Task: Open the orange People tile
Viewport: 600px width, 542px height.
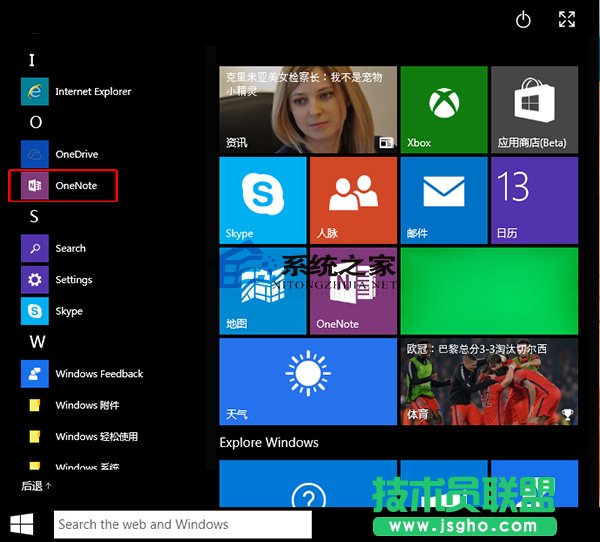Action: click(352, 200)
